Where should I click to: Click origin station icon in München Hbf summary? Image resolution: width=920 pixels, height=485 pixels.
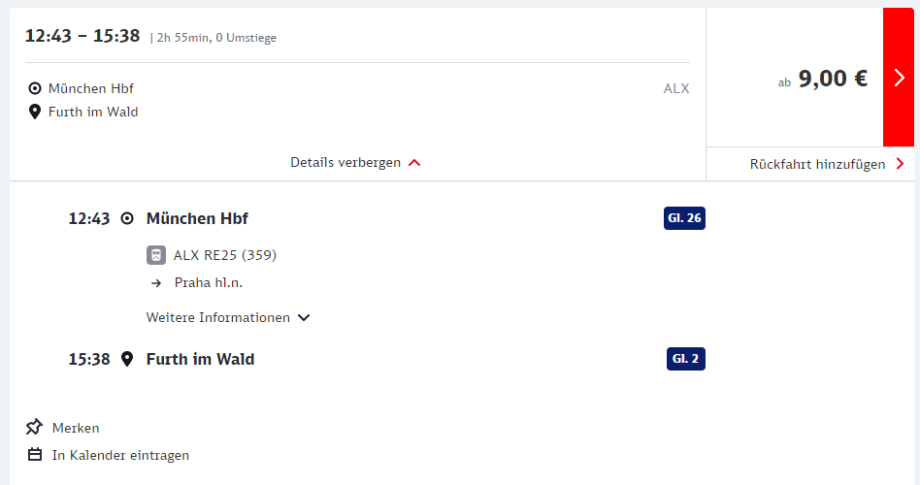coord(35,88)
